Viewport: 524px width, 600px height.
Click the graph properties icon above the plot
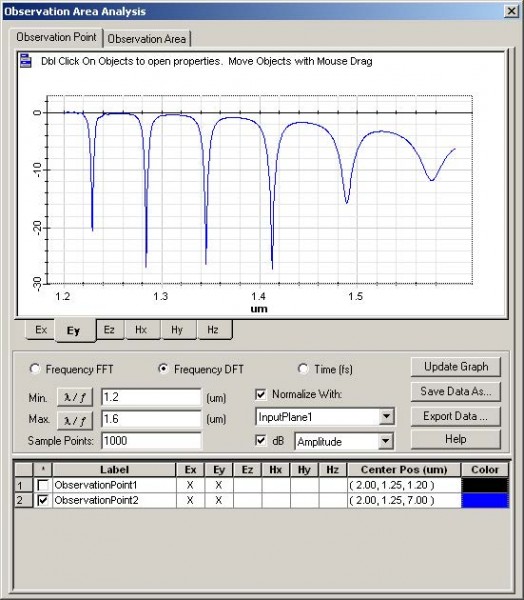[26, 60]
